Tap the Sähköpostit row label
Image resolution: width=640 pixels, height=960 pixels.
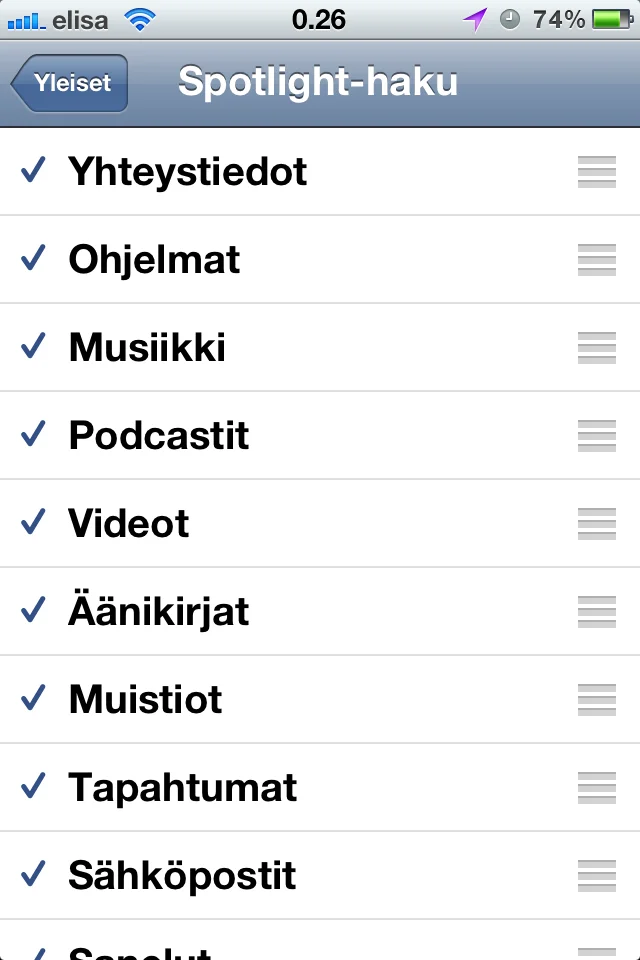(182, 876)
